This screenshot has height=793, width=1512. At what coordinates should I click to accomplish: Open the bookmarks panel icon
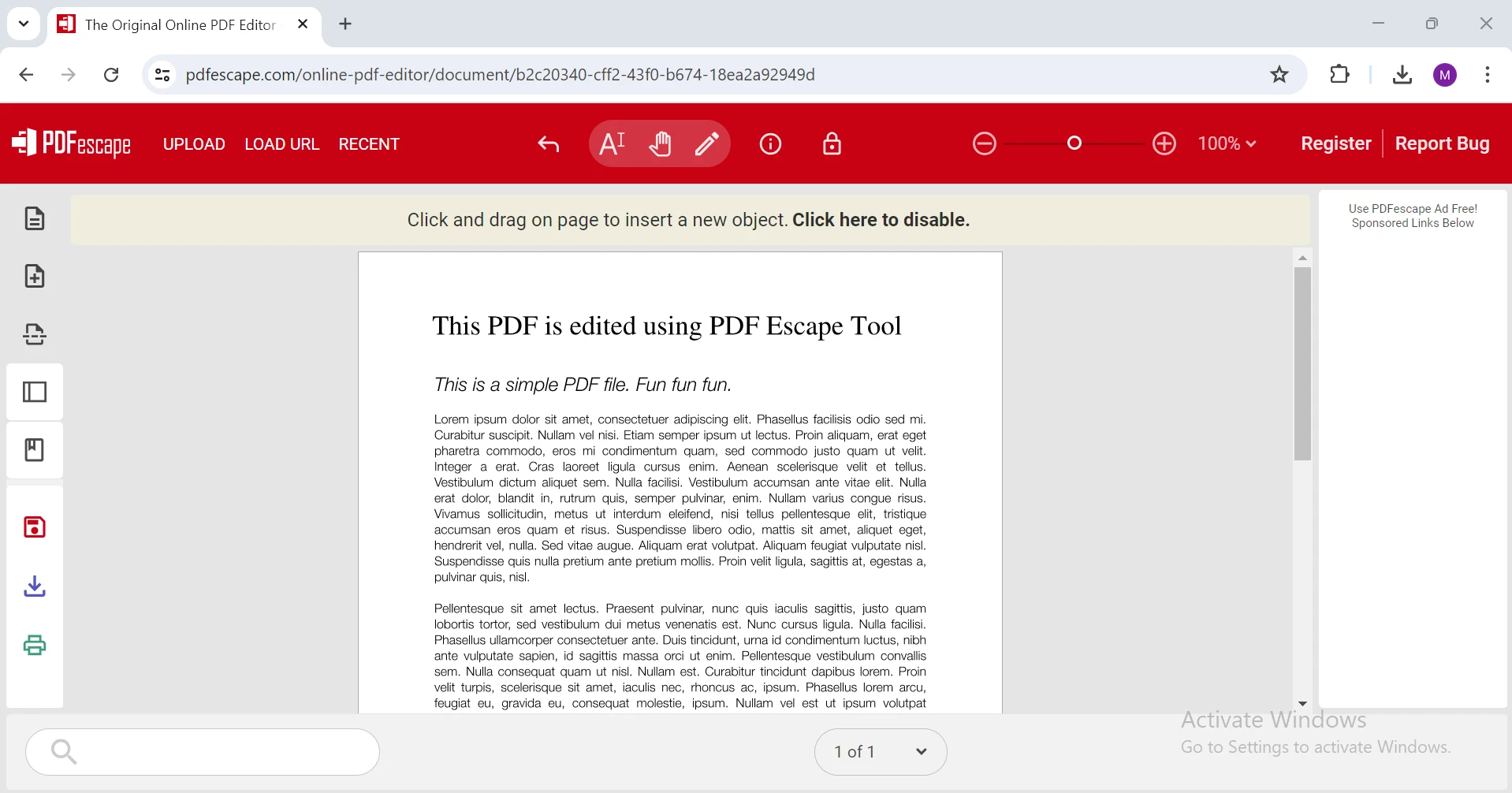click(35, 450)
